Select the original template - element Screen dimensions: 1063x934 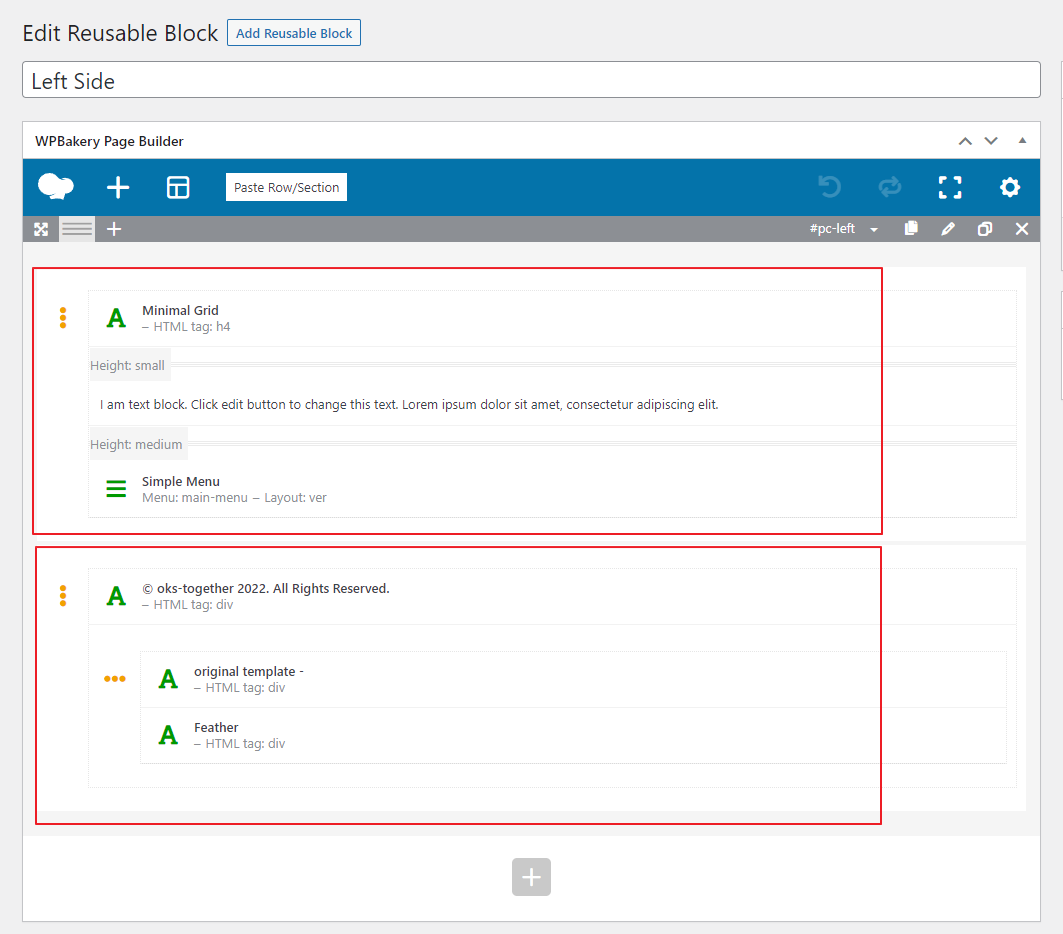coord(573,679)
